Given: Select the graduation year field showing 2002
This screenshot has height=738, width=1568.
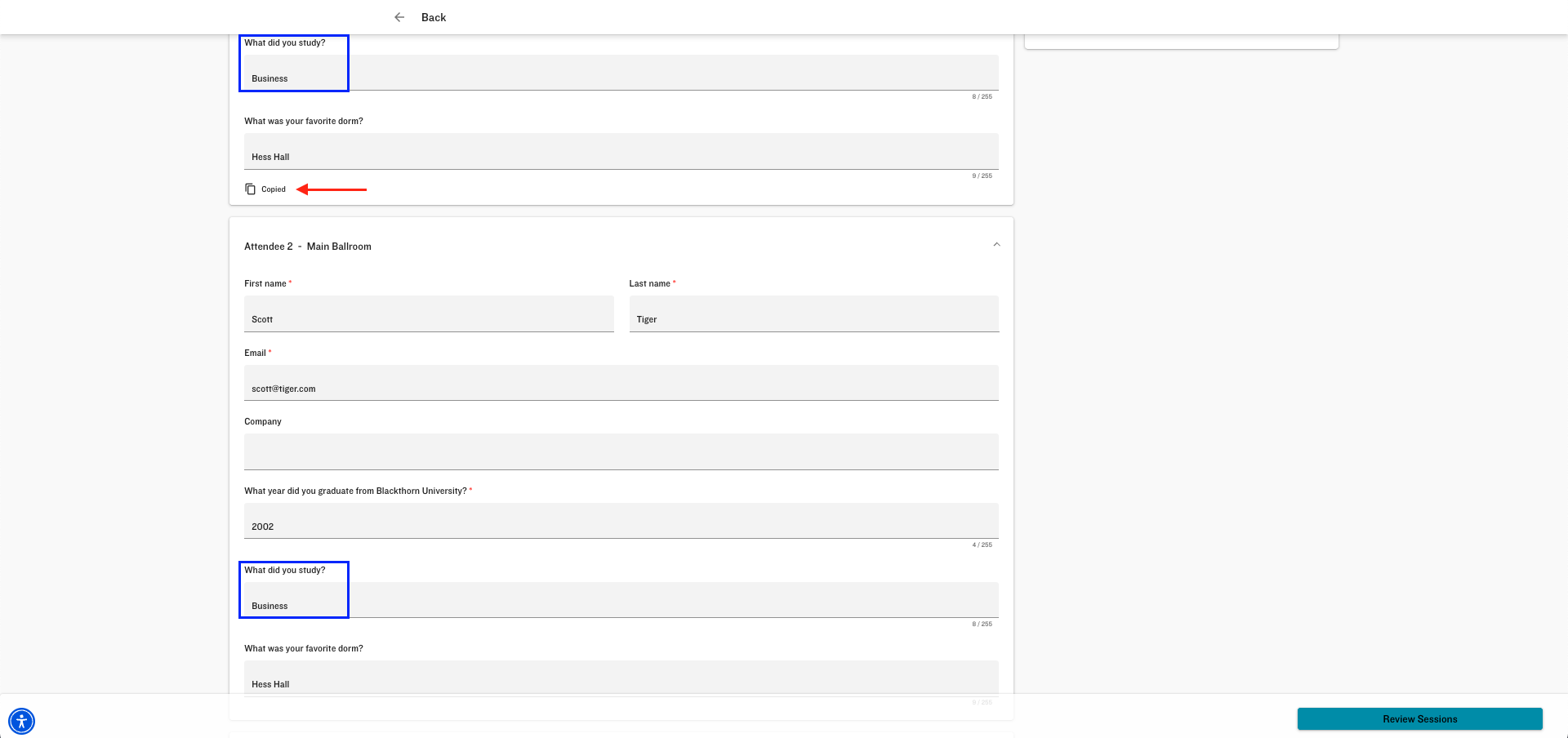Looking at the screenshot, I should 621,521.
